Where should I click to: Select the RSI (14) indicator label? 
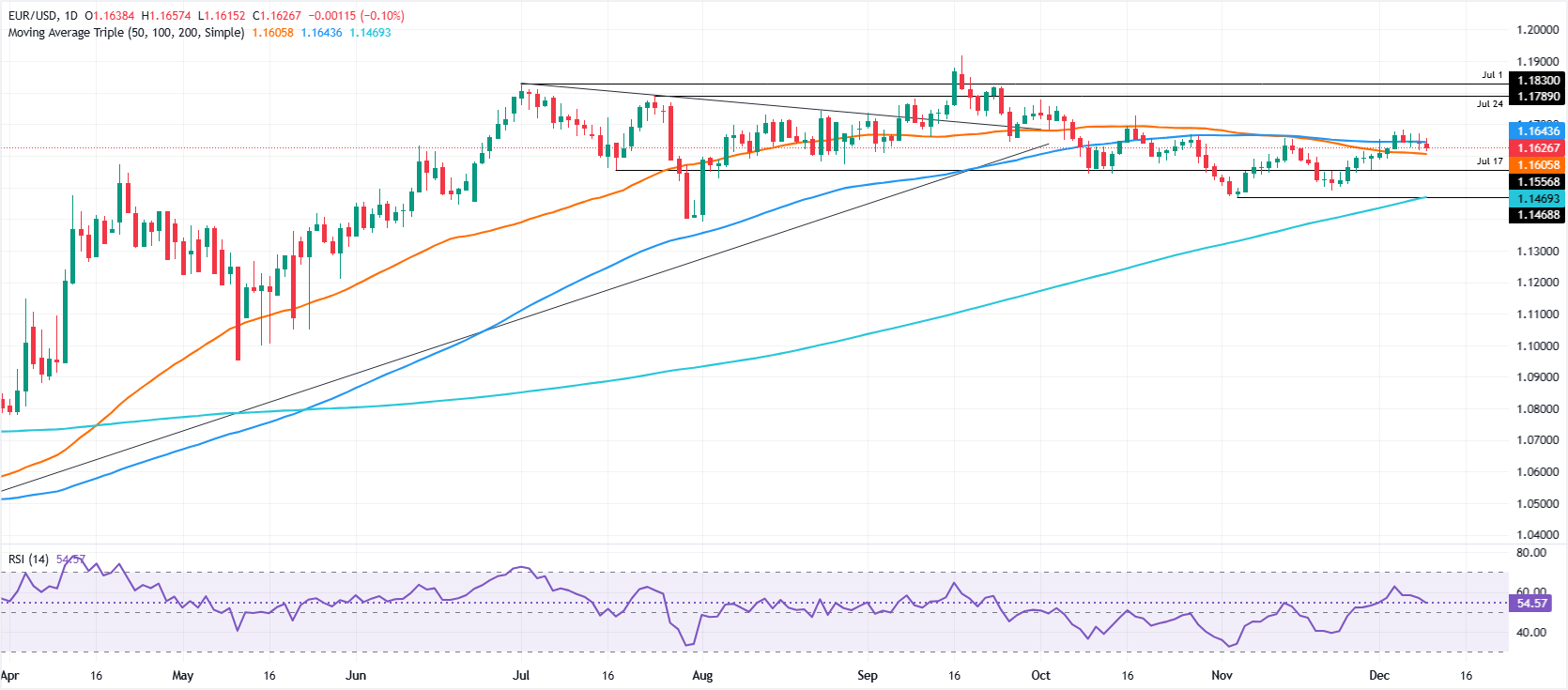28,560
